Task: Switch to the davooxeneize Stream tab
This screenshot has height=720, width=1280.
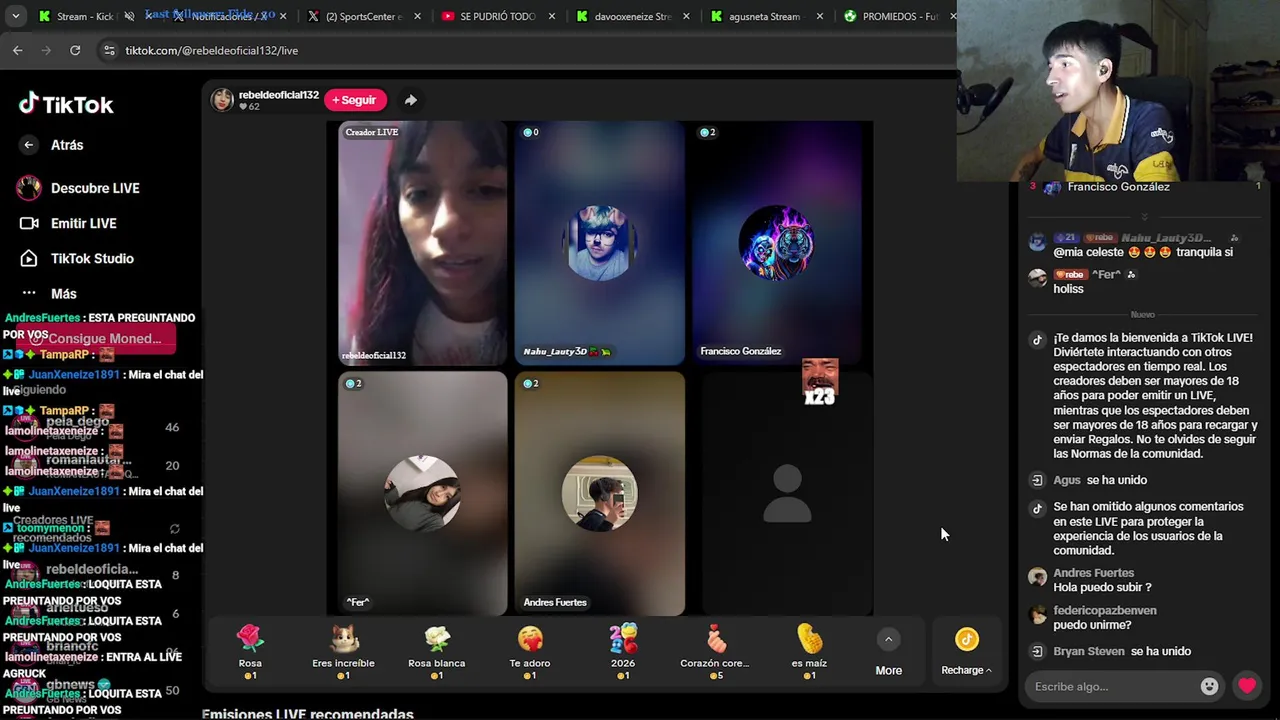Action: tap(632, 16)
